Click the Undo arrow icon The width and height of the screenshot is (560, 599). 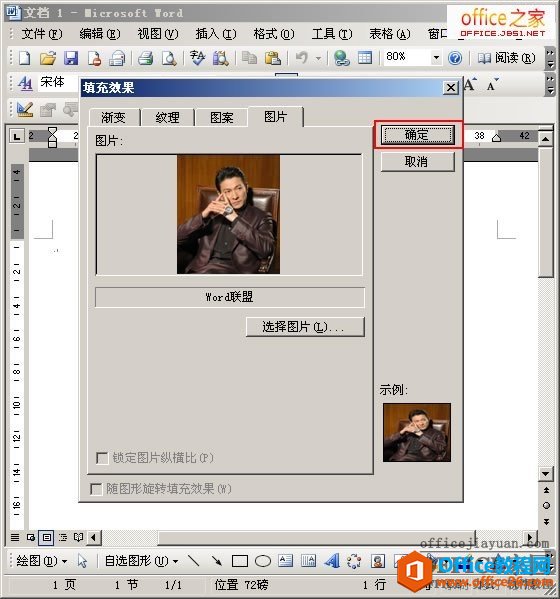coord(302,58)
